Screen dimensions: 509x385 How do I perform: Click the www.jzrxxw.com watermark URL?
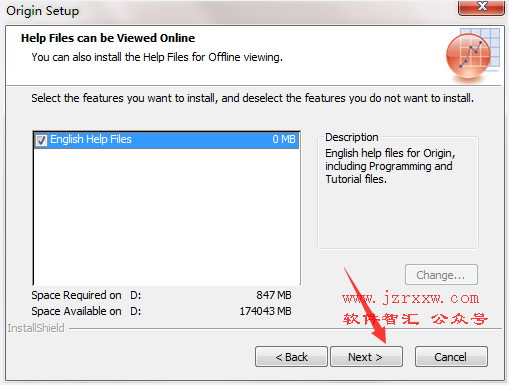(x=410, y=298)
